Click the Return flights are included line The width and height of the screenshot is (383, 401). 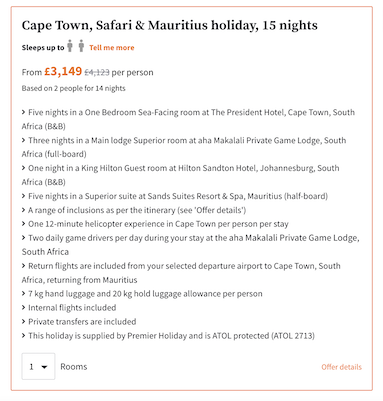[x=181, y=273]
